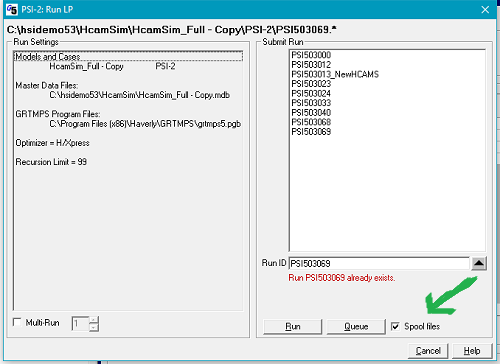Click the Multi-Run number field
Image resolution: width=500 pixels, height=364 pixels.
click(80, 324)
